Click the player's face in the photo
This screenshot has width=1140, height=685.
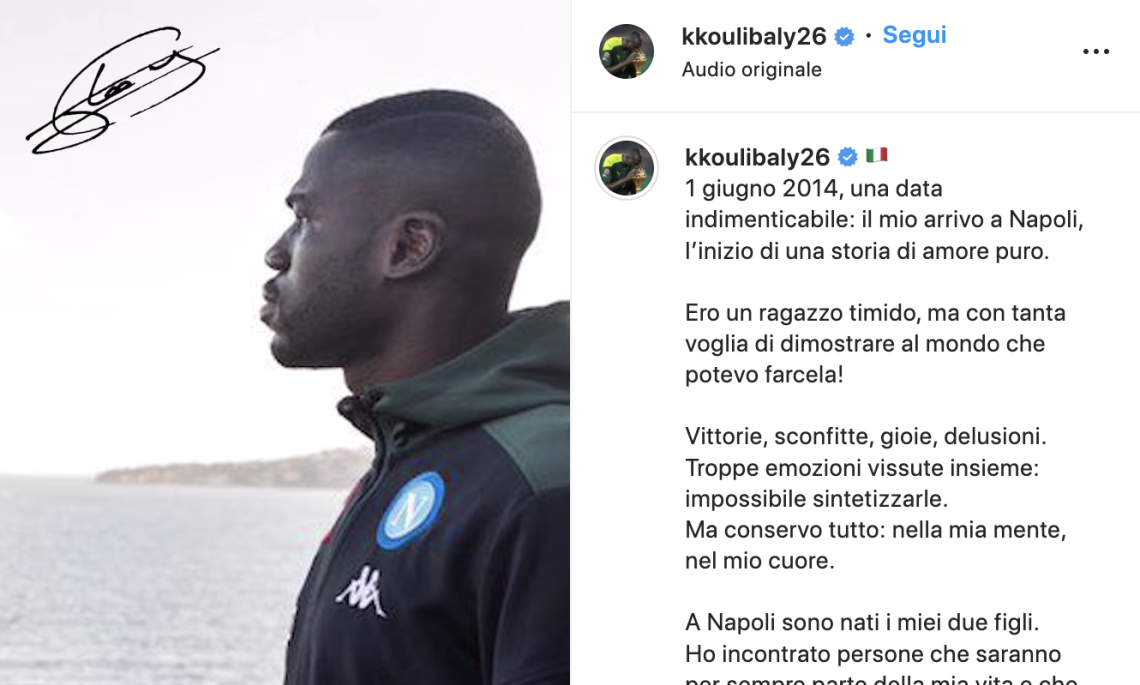tap(320, 269)
